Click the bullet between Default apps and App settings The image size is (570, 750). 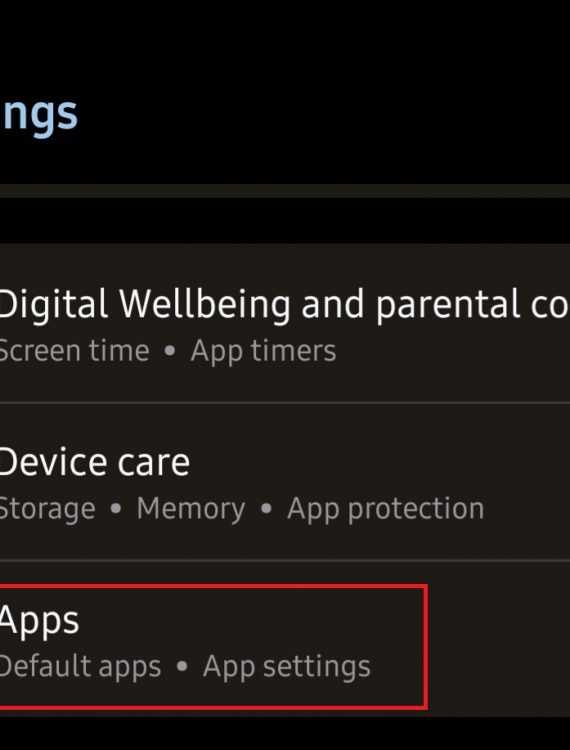coord(182,667)
